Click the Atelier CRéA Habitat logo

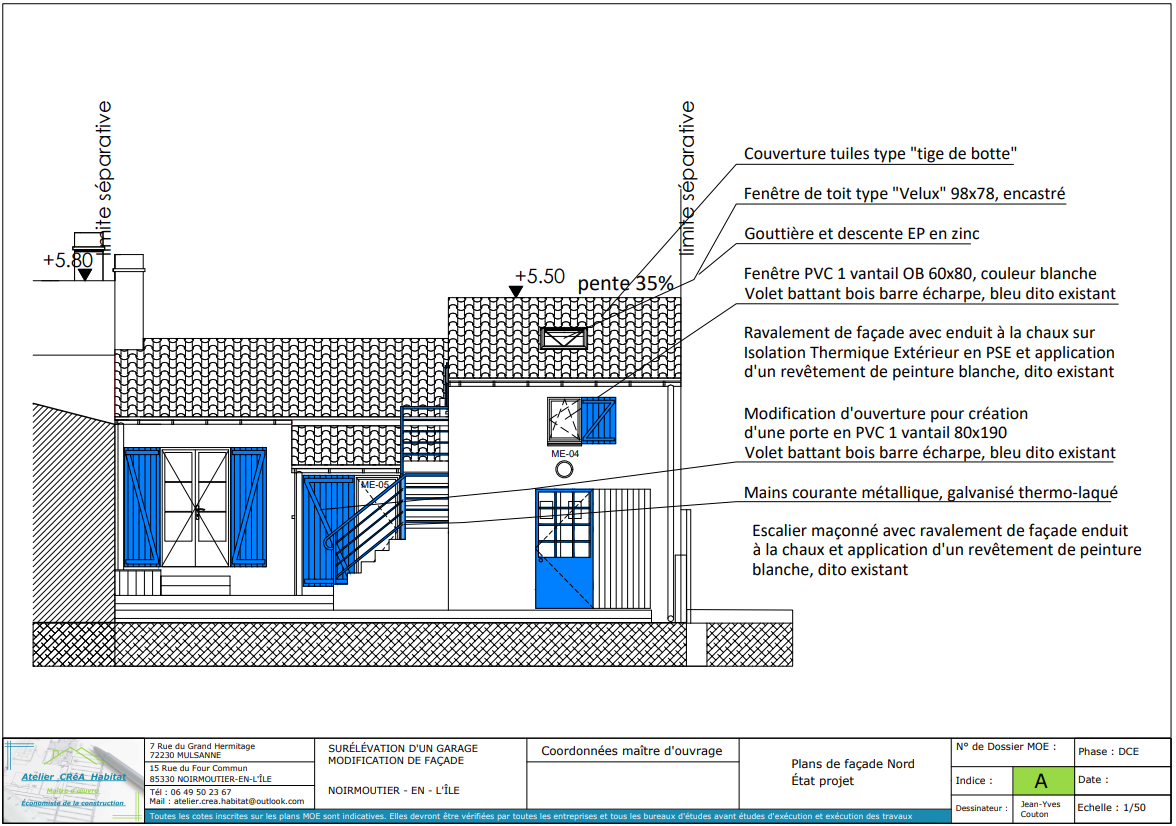(74, 781)
